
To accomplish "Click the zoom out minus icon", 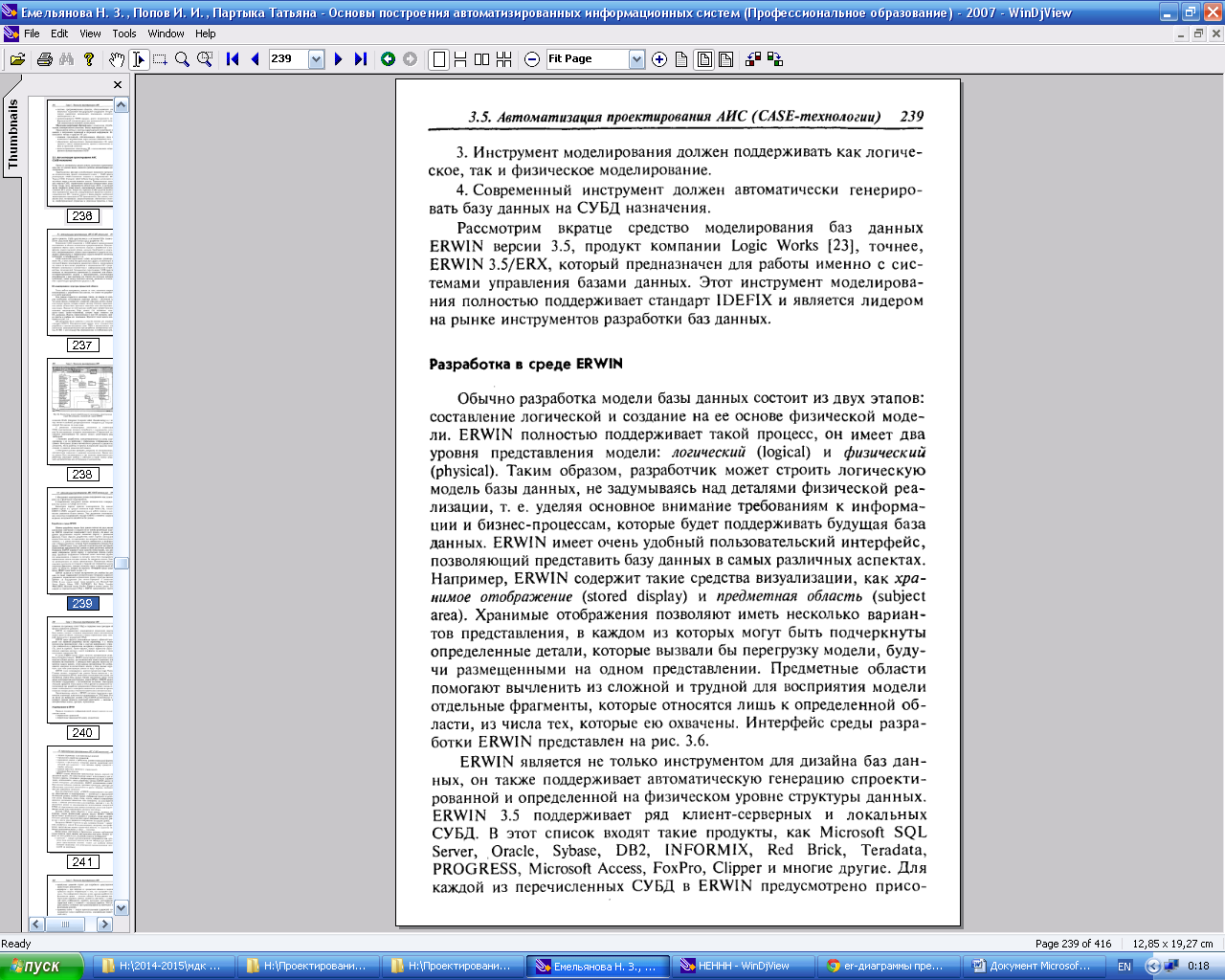I will [532, 59].
